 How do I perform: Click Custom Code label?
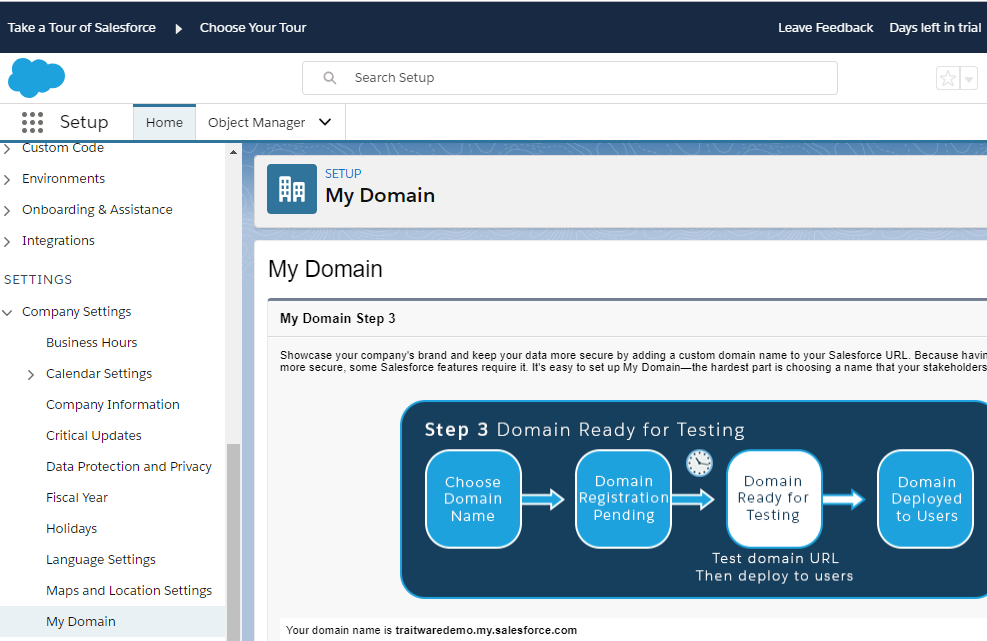pos(63,148)
